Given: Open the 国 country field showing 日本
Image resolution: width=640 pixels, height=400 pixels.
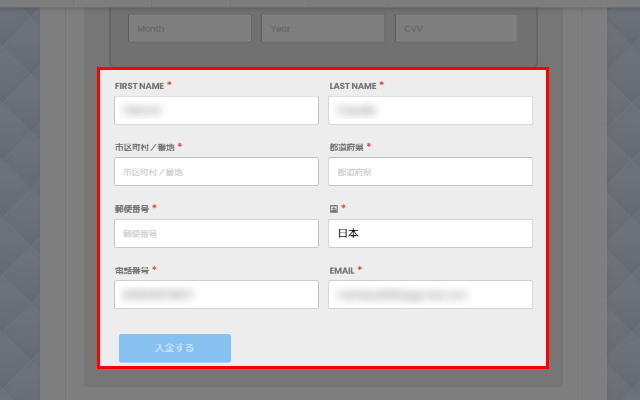Looking at the screenshot, I should [x=430, y=233].
